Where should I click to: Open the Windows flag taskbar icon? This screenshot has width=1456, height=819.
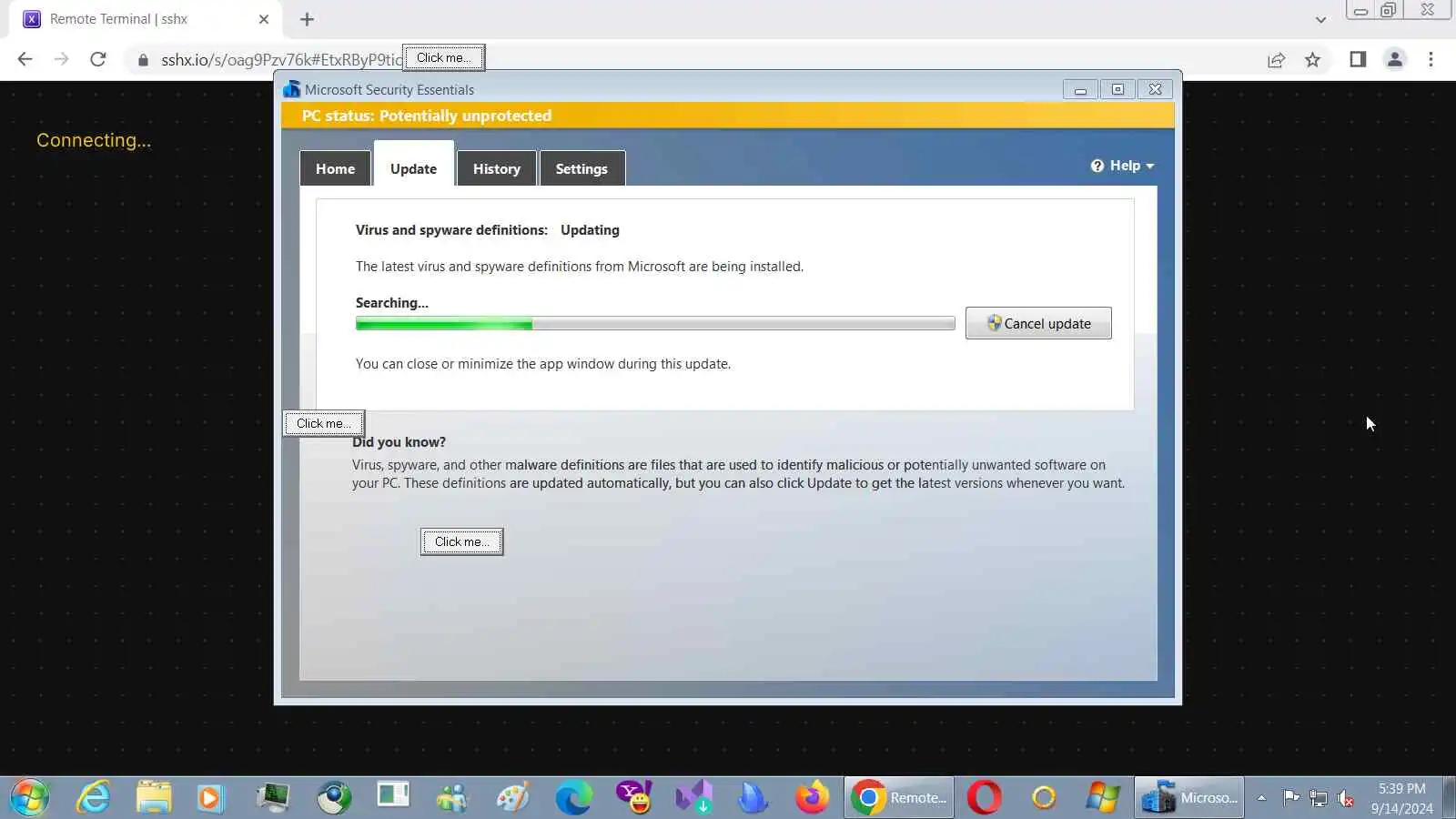pos(1103,798)
